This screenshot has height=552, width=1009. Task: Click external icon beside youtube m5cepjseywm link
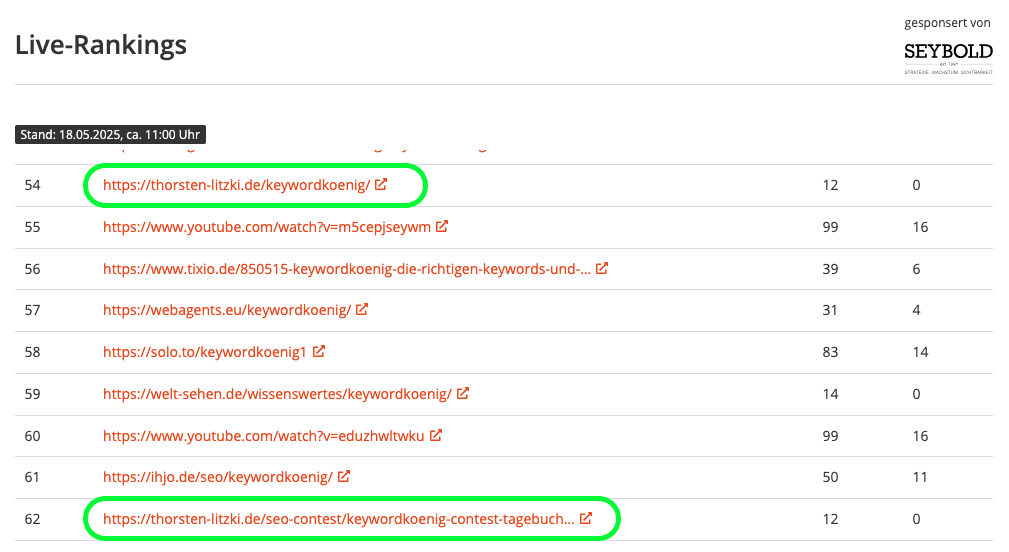pyautogui.click(x=441, y=226)
